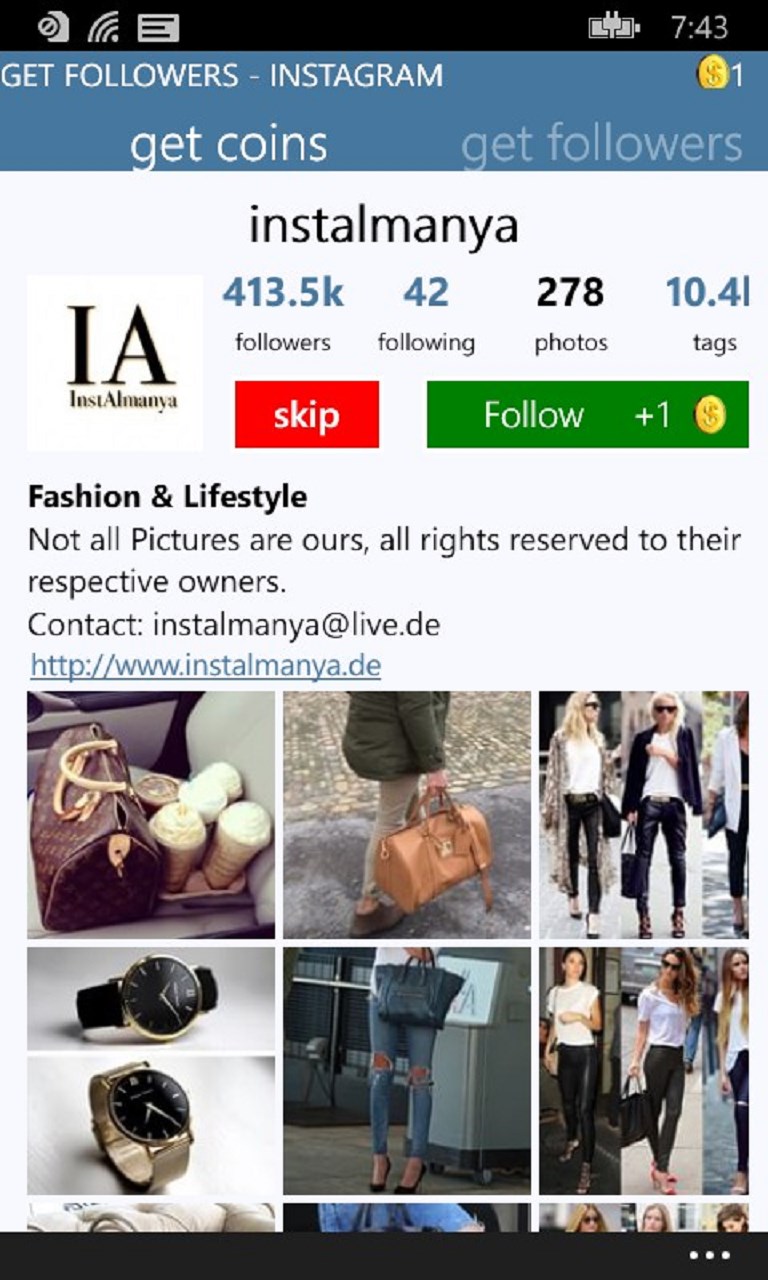Open the tan leather handbag photo

pyautogui.click(x=407, y=815)
